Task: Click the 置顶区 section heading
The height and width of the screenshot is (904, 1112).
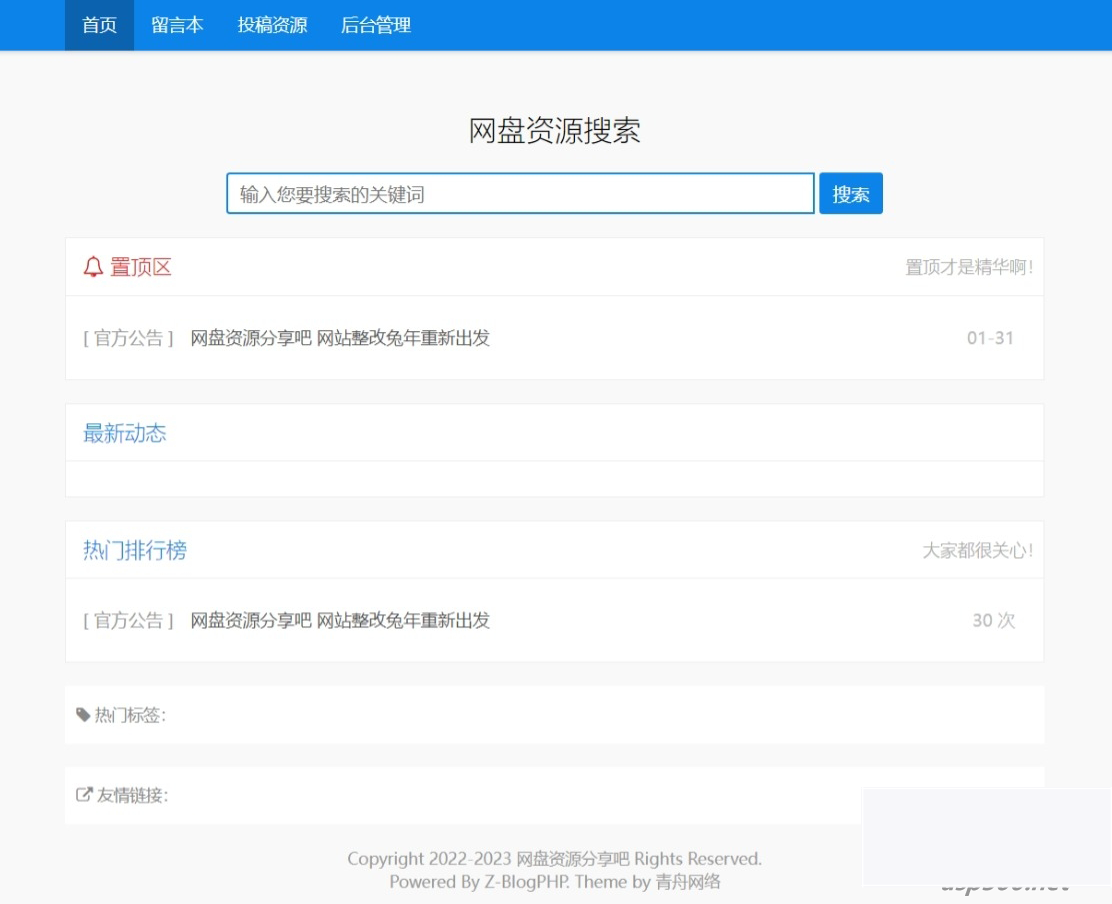Action: pyautogui.click(x=139, y=267)
